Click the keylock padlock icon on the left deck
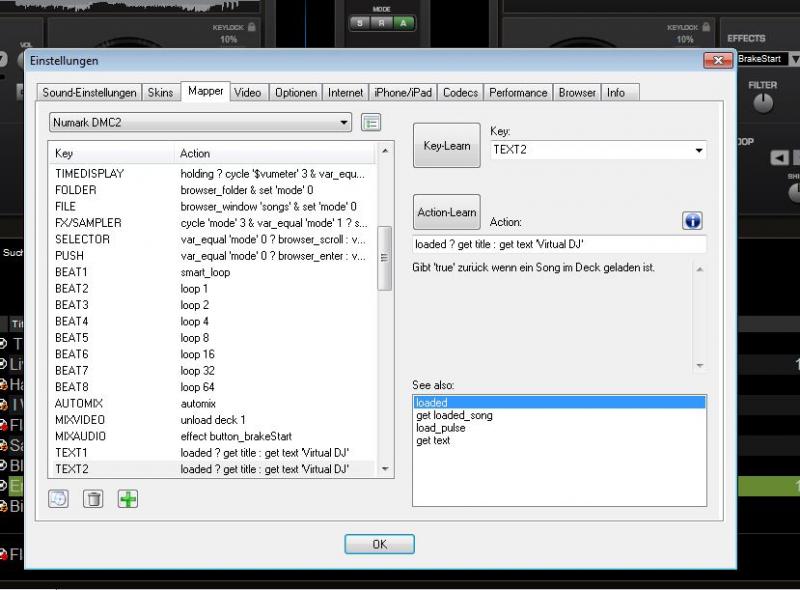 pos(252,27)
